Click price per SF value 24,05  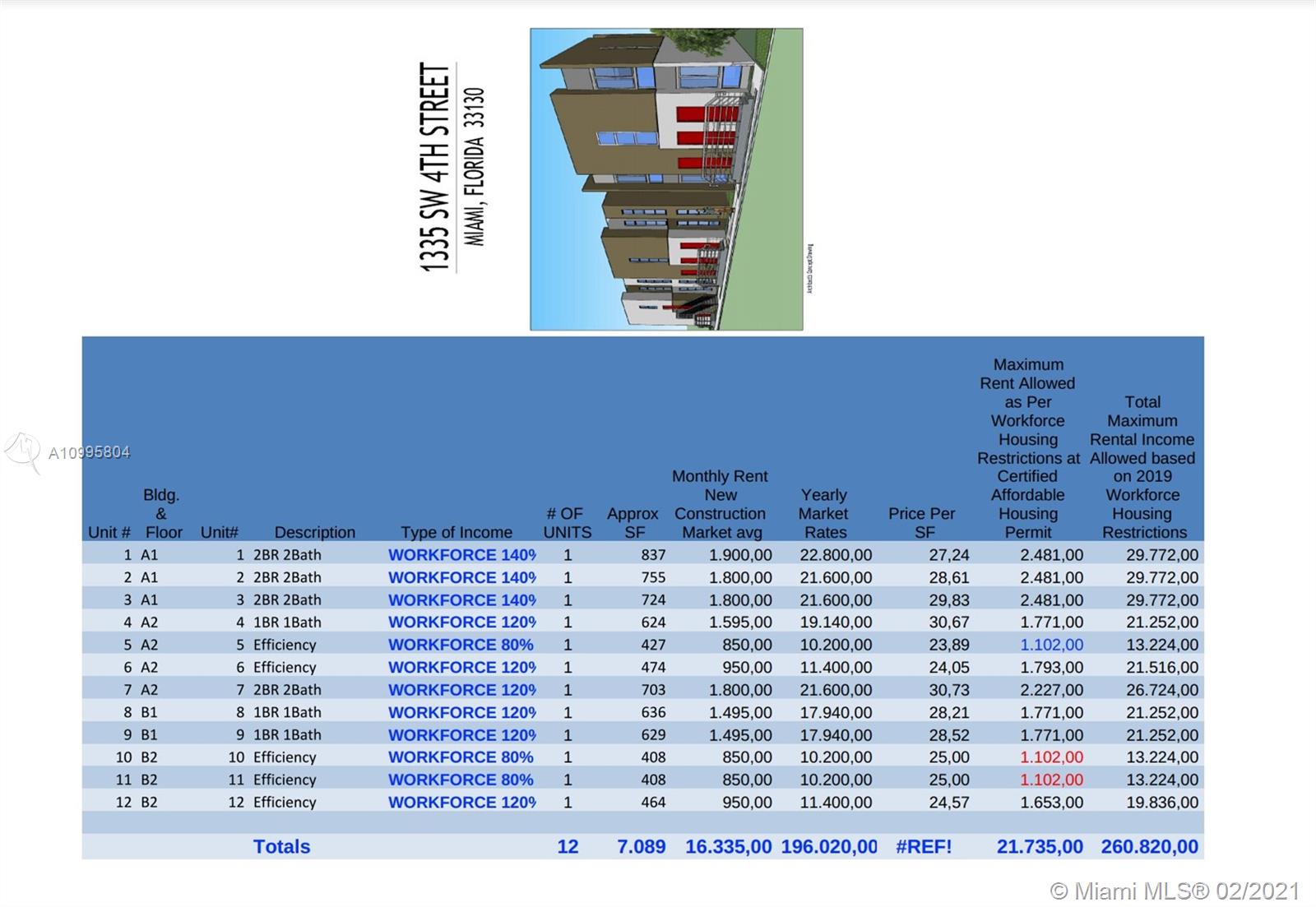949,668
